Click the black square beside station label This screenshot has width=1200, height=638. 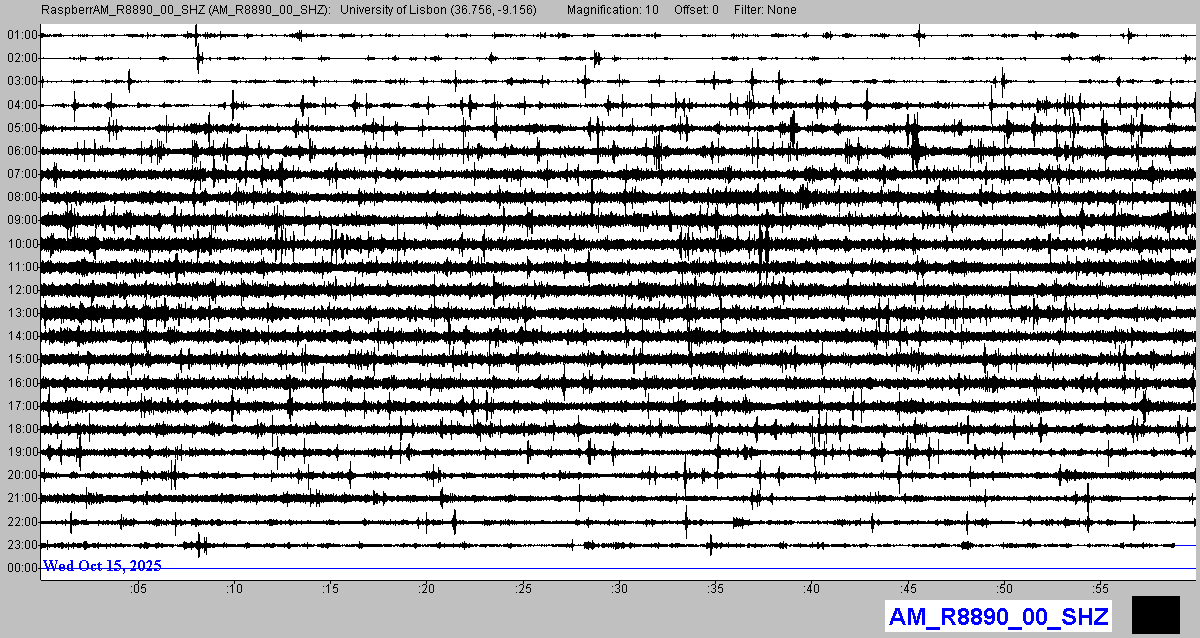(1156, 614)
